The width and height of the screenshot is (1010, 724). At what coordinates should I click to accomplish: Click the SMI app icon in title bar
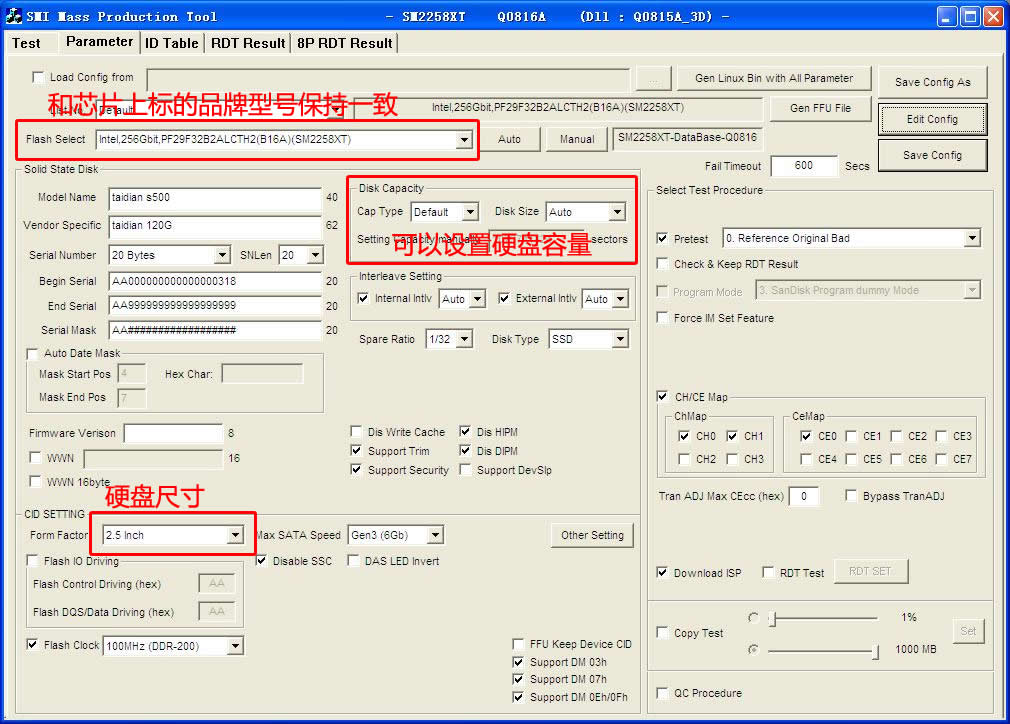[14, 16]
